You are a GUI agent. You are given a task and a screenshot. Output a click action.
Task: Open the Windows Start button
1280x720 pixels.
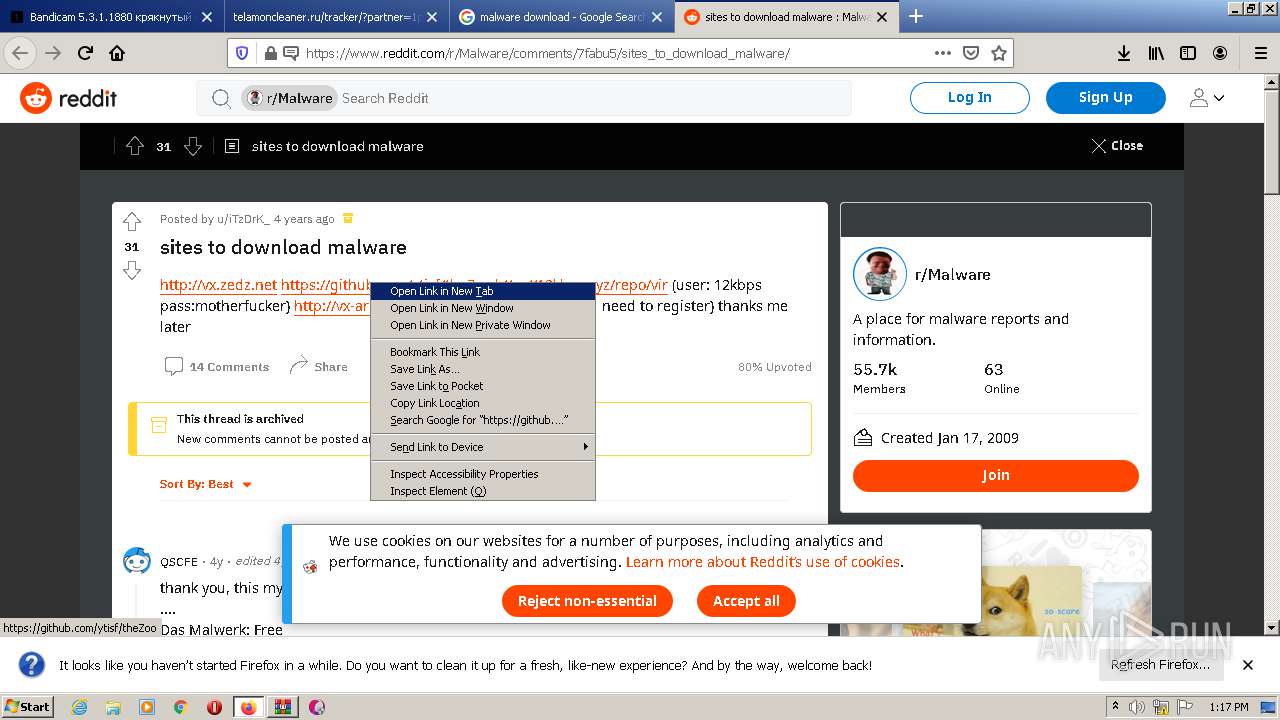pyautogui.click(x=27, y=707)
